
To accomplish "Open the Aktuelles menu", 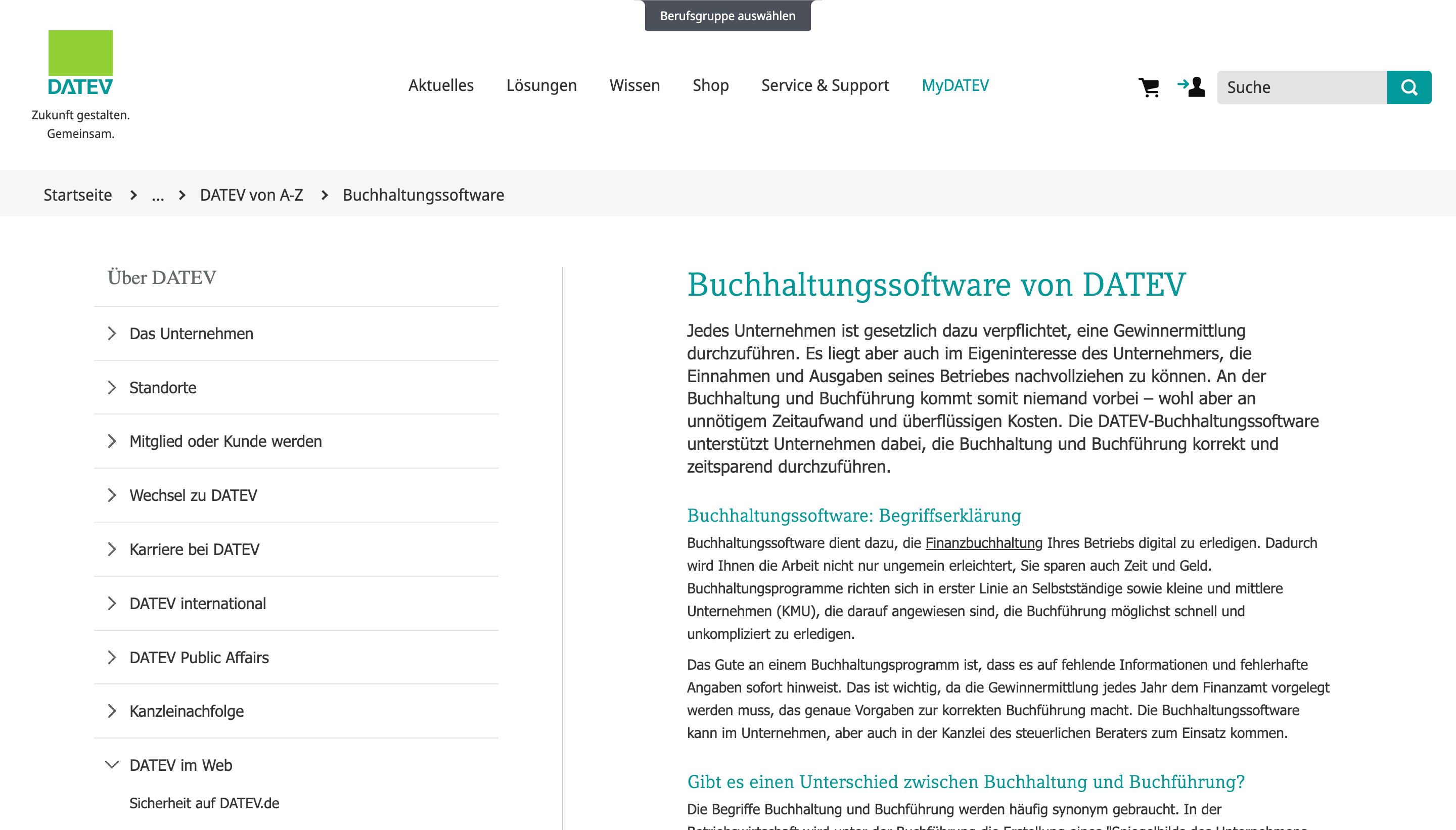I will click(x=441, y=85).
